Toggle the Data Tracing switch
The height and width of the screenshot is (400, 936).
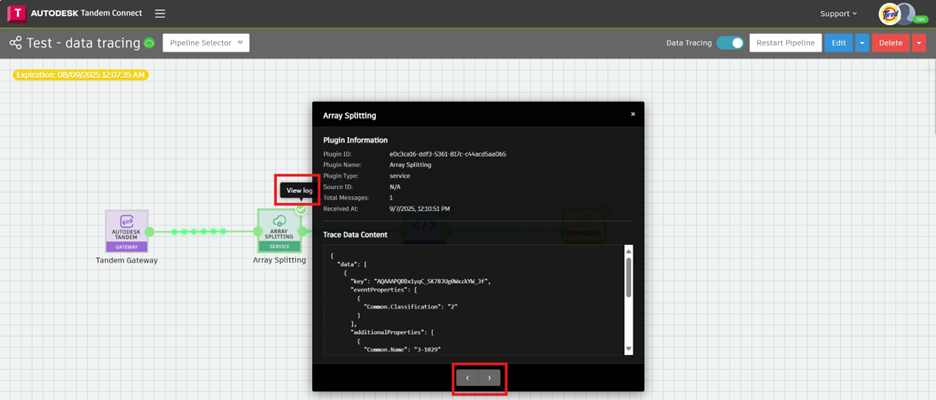[x=730, y=43]
